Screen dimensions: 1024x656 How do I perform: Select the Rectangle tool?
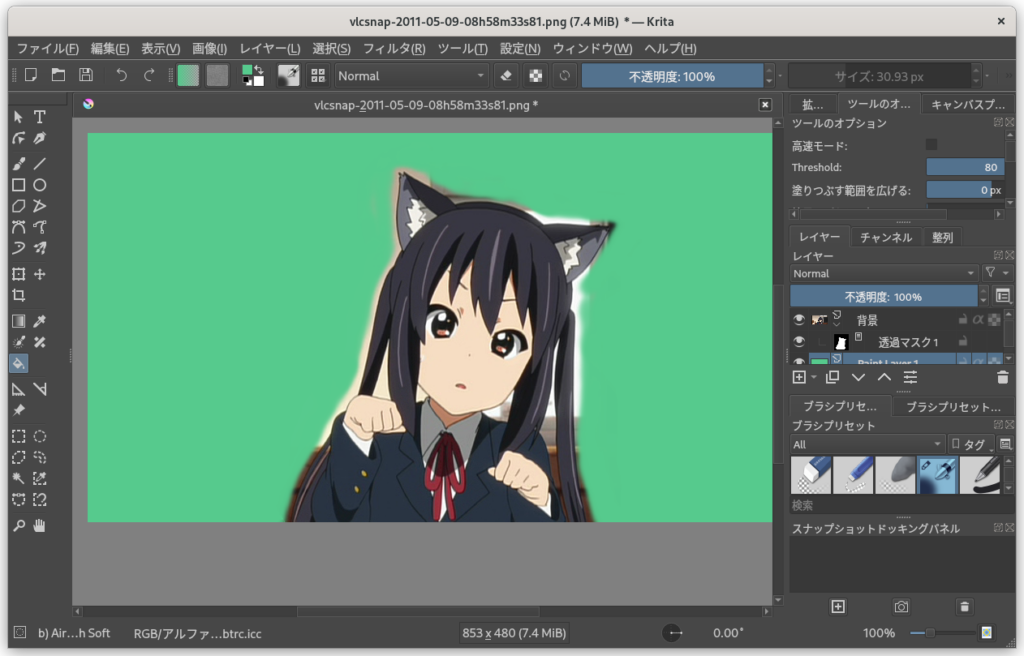coord(18,185)
